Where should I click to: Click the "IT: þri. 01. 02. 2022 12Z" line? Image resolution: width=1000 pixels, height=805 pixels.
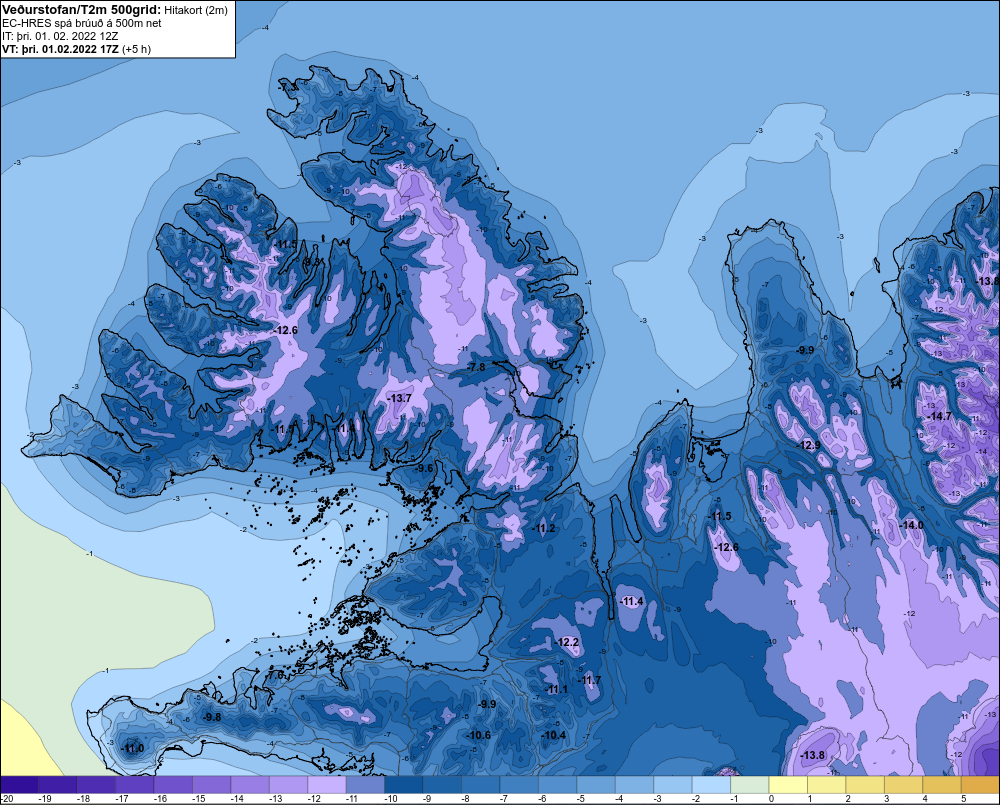pyautogui.click(x=60, y=36)
